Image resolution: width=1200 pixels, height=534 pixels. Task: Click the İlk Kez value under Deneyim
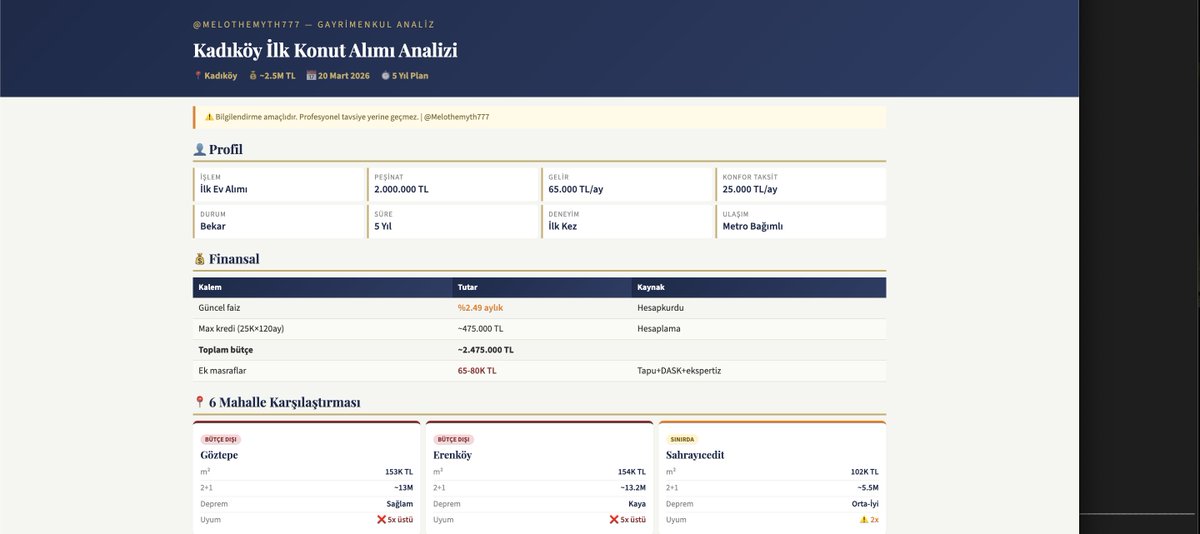[563, 226]
